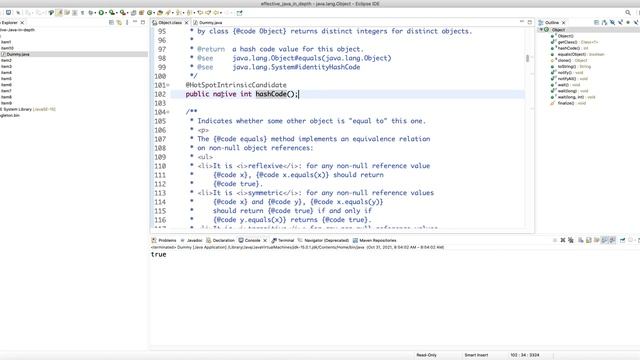The height and width of the screenshot is (360, 640).
Task: Maximize the editor area
Action: (530, 22)
